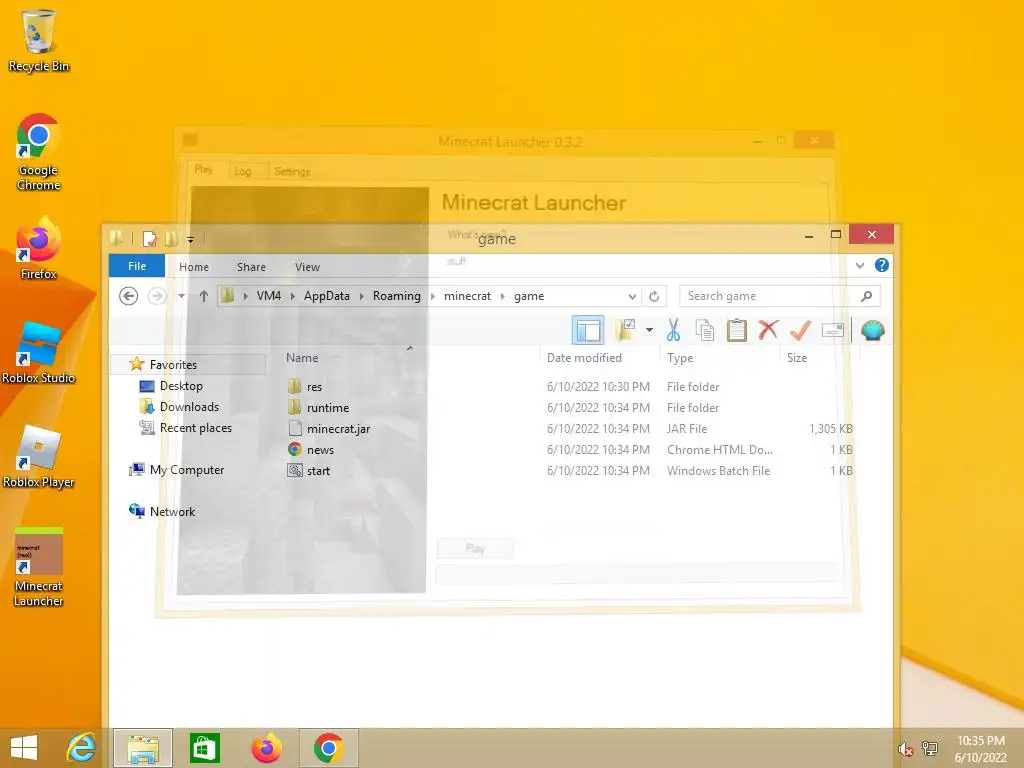Go up one folder level arrow
The image size is (1024, 768).
tap(204, 296)
